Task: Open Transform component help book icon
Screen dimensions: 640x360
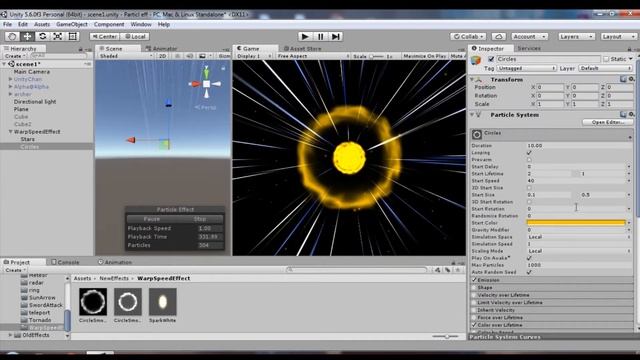Action: click(x=623, y=79)
